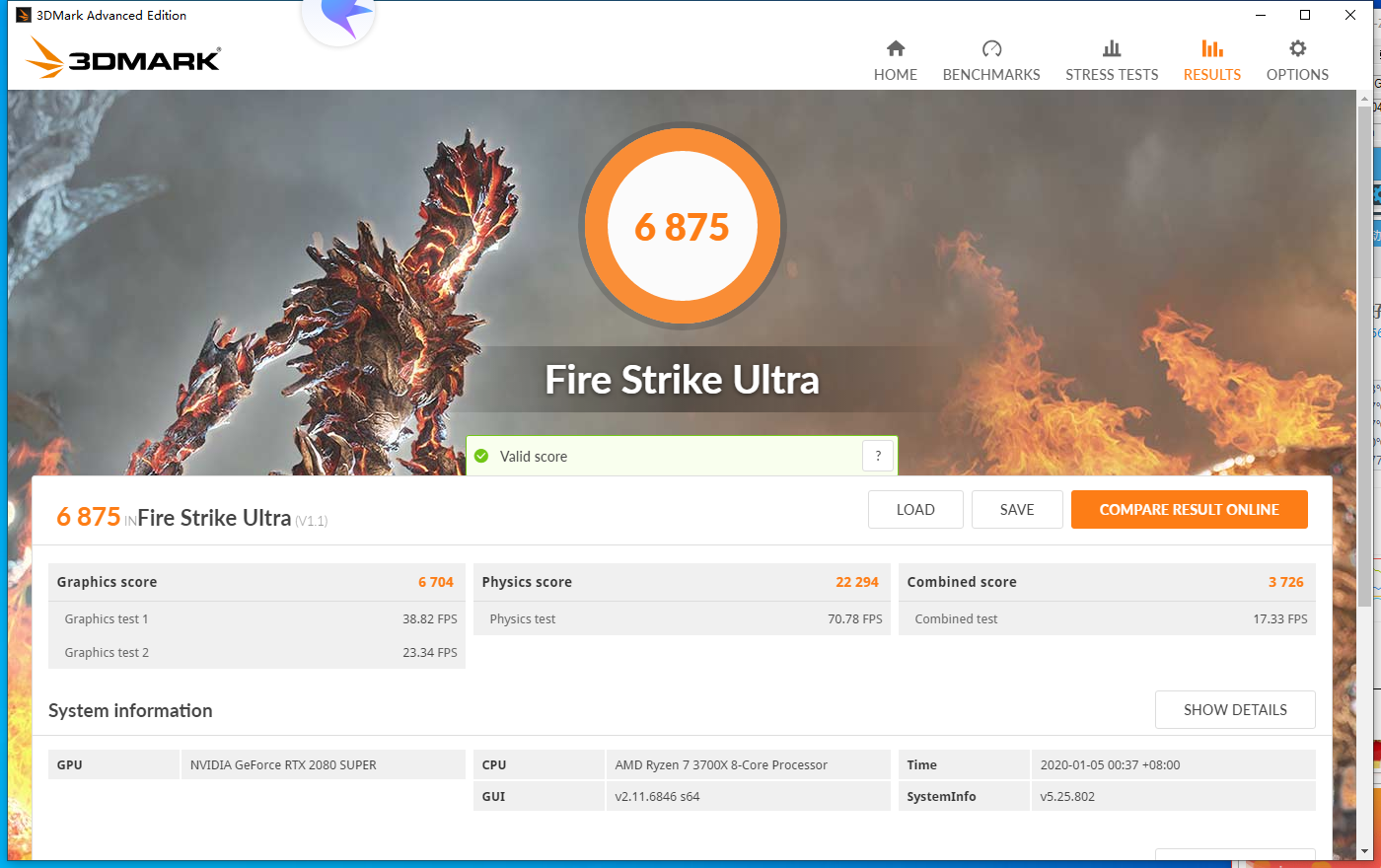The height and width of the screenshot is (868, 1381).
Task: Click the green valid score checkmark icon
Action: coord(481,456)
